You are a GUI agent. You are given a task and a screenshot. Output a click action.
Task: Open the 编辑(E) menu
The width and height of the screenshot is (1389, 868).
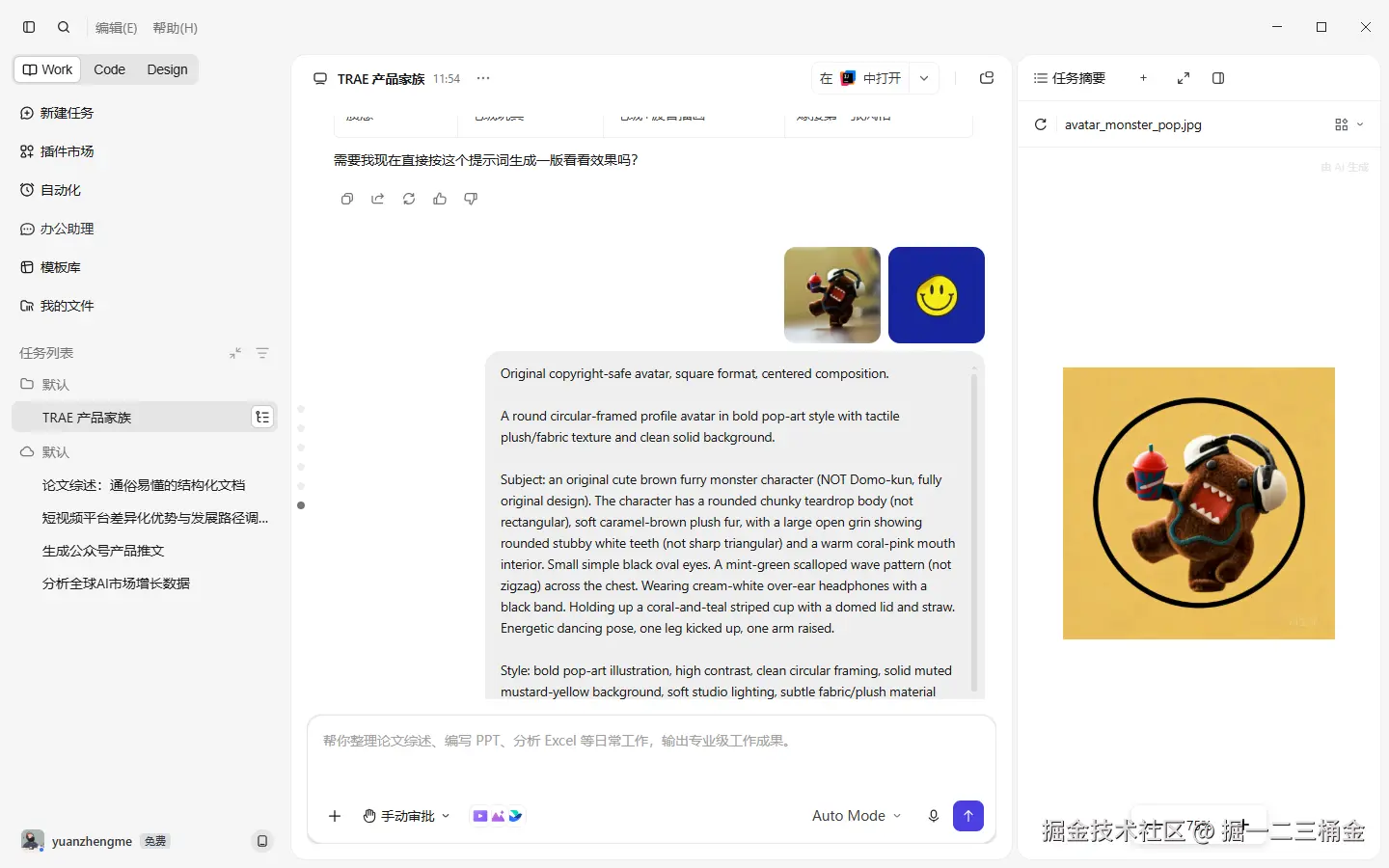116,28
